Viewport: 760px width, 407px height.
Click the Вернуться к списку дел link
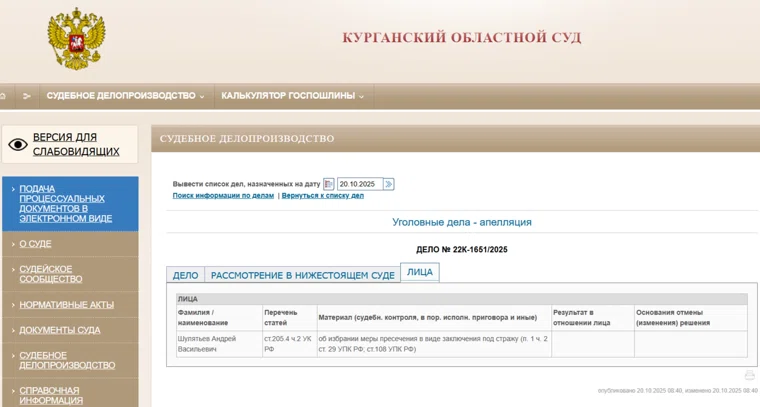[322, 196]
